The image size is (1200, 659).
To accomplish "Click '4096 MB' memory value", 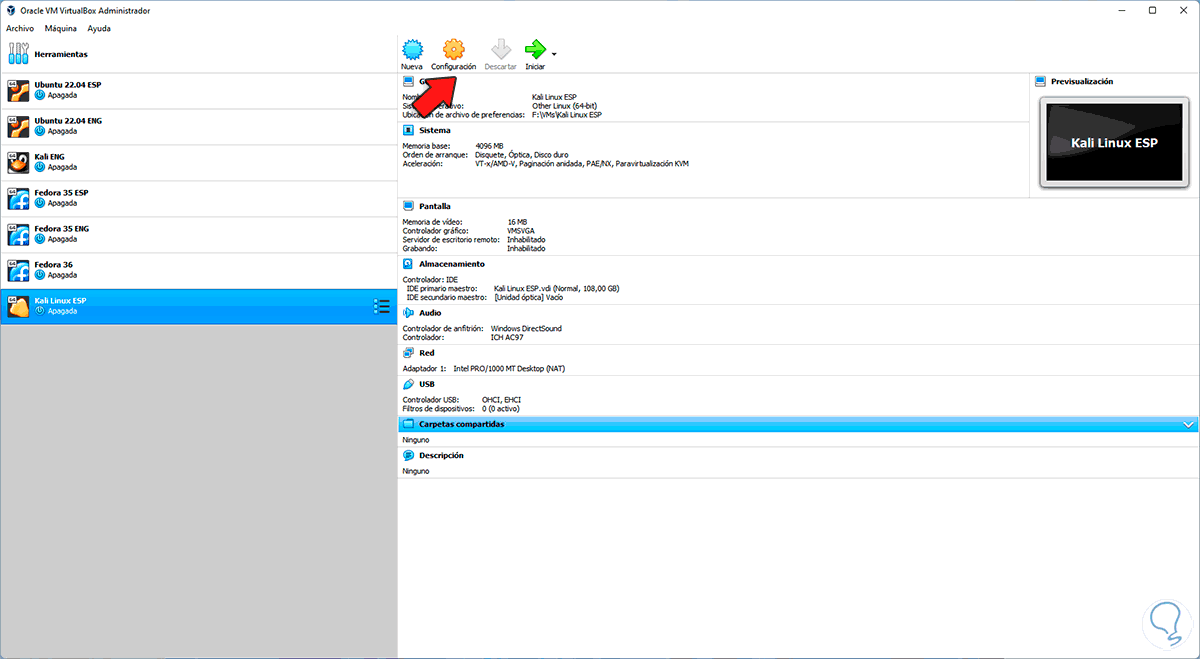I will click(x=490, y=146).
